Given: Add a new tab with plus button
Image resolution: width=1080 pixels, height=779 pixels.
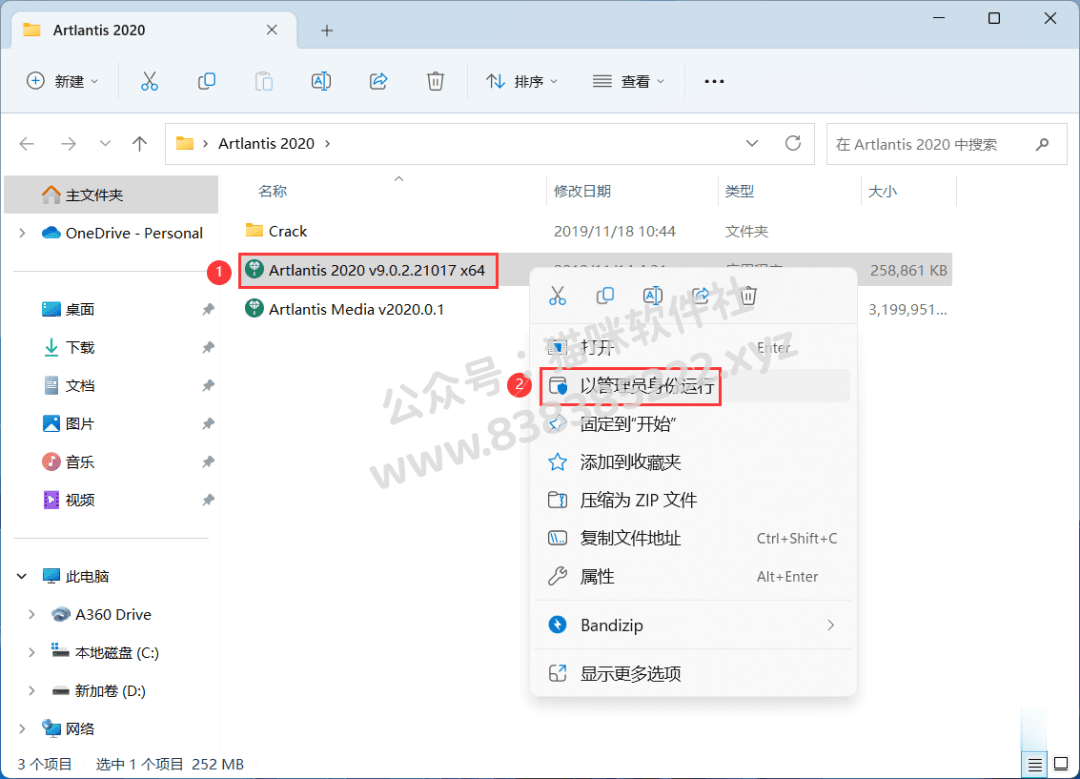Looking at the screenshot, I should point(327,30).
